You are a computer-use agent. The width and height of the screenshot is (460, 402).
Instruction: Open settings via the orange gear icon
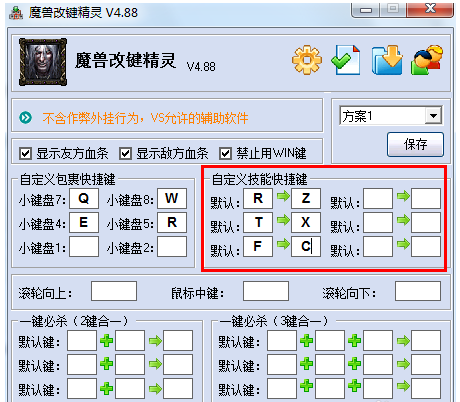[307, 60]
